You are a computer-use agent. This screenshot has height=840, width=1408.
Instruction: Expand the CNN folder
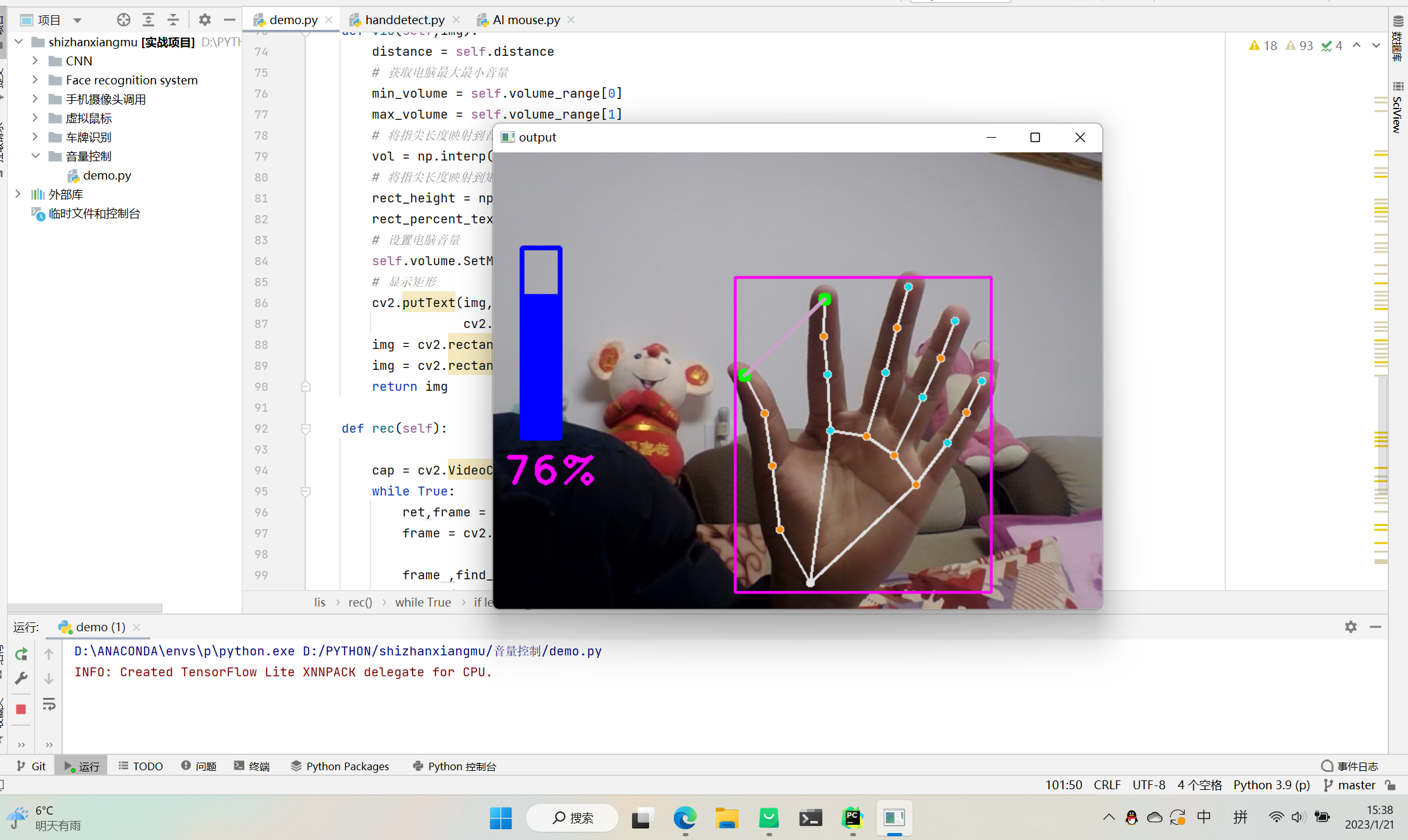pos(36,61)
